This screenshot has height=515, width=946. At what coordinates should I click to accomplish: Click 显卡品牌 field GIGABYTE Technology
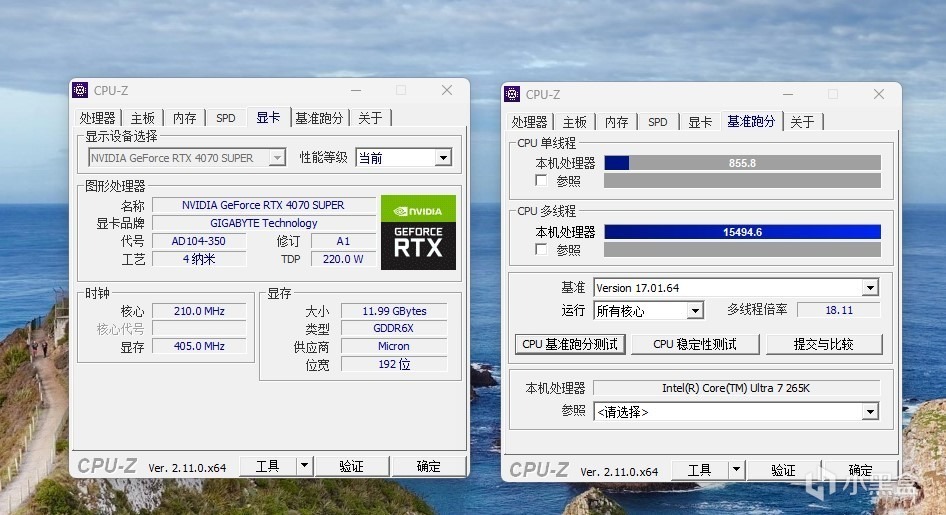(x=264, y=223)
